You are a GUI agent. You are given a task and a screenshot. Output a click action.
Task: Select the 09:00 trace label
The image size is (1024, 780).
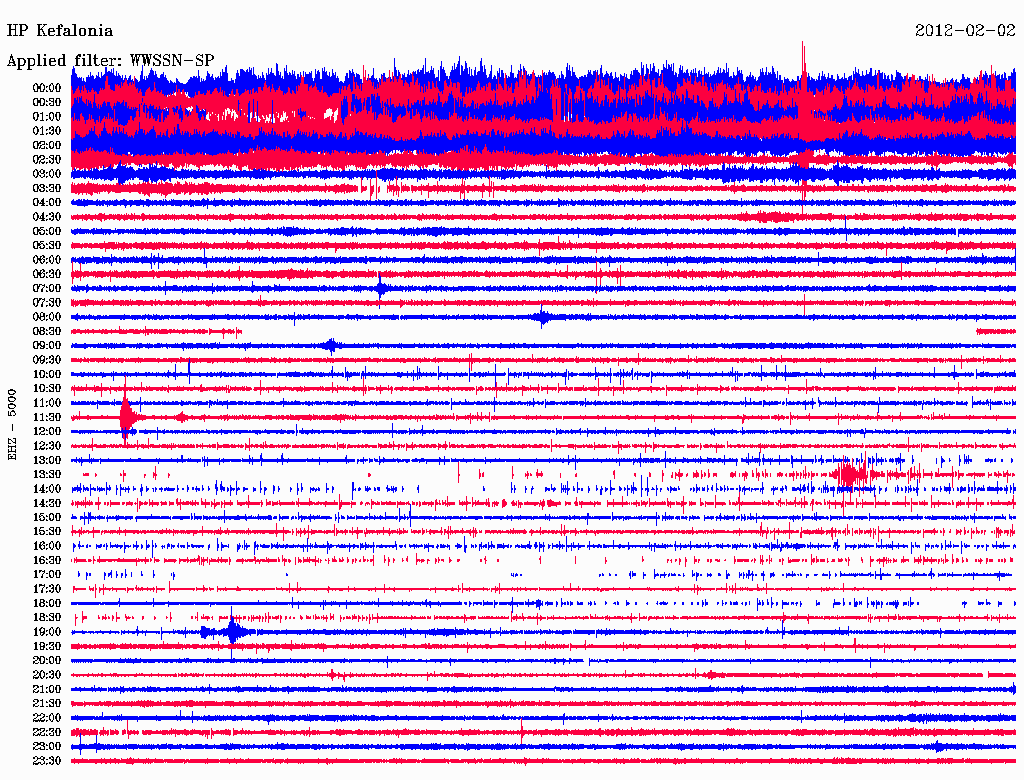46,346
